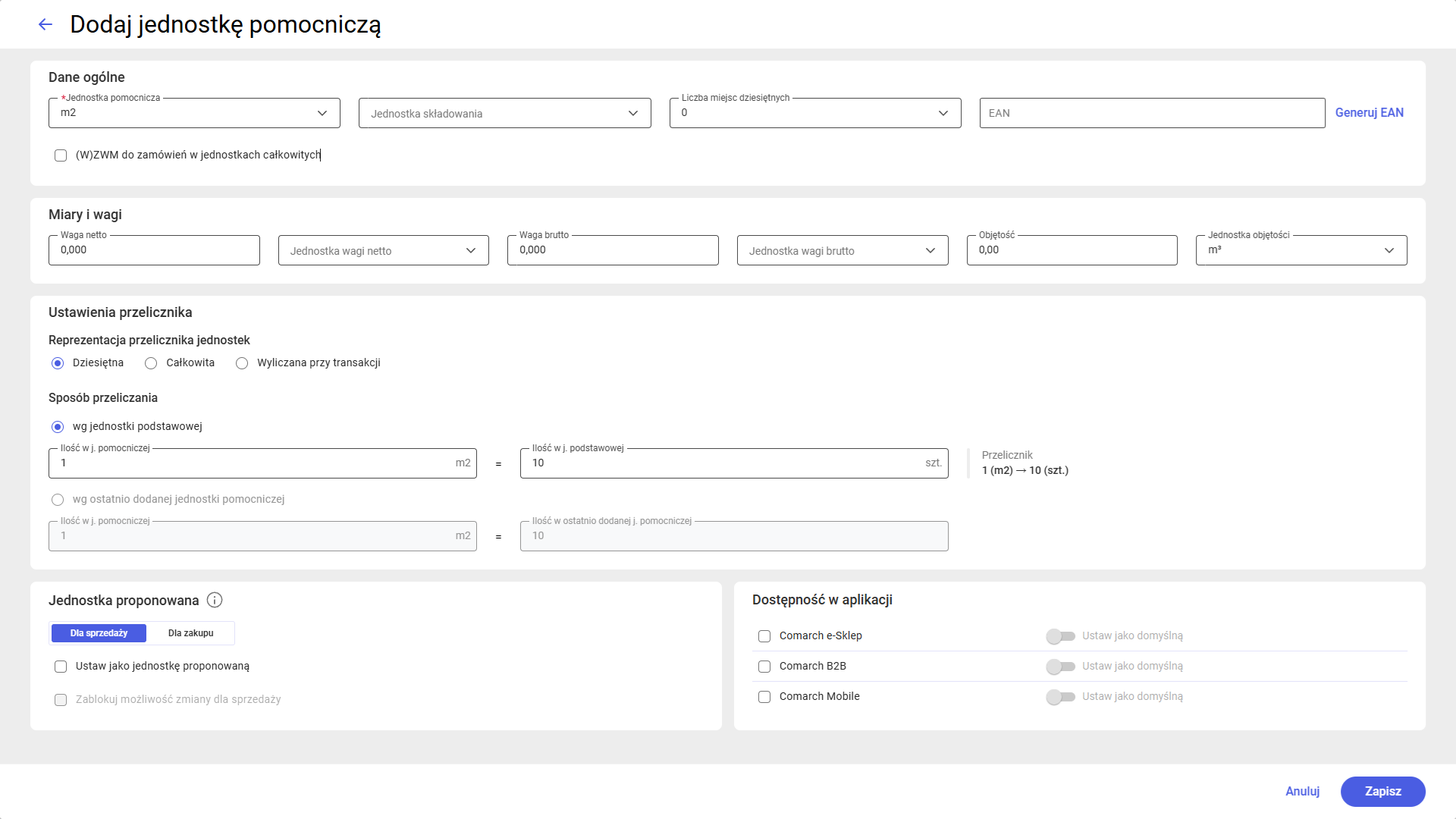Enable (W)ZWM do zamówień checkbox
Image resolution: width=1456 pixels, height=819 pixels.
pyautogui.click(x=61, y=155)
